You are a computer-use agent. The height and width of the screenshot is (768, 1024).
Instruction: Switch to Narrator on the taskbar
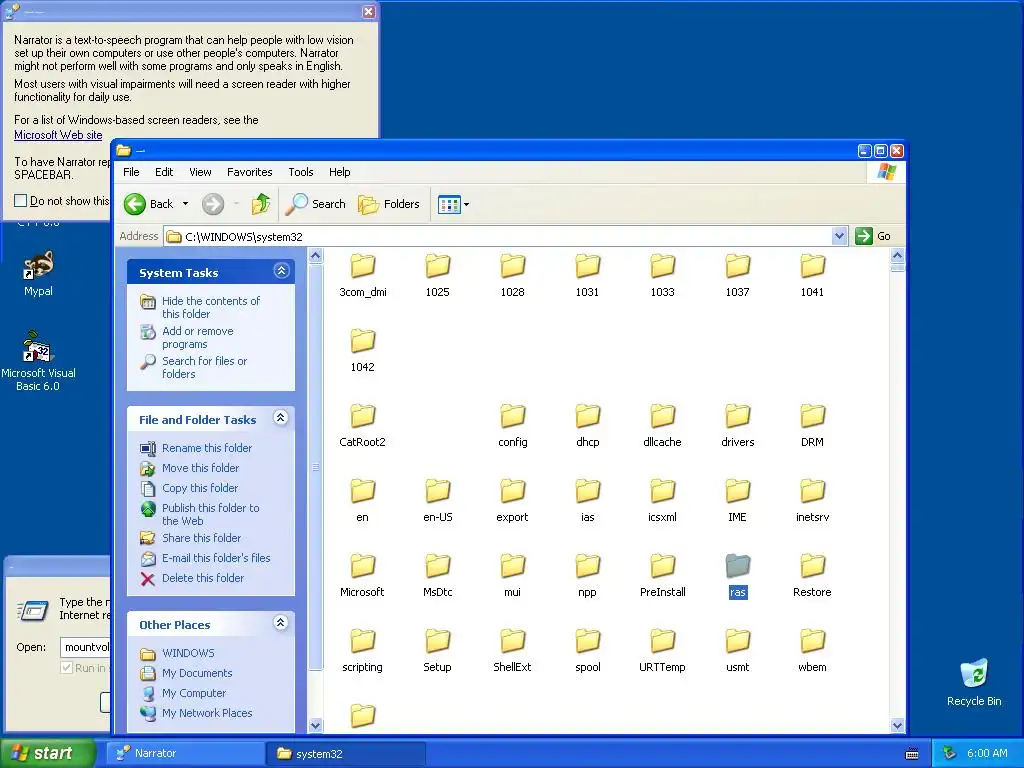tap(185, 753)
